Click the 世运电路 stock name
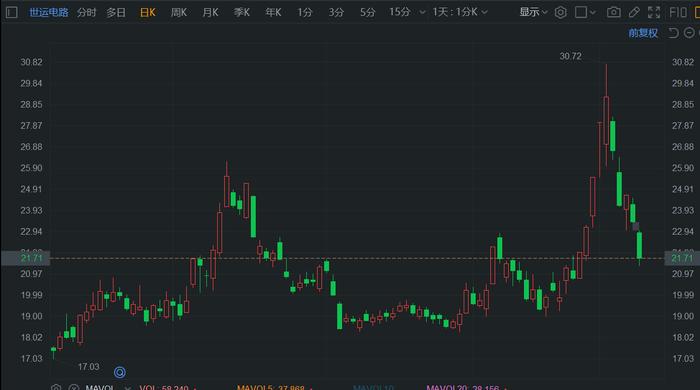This screenshot has width=700, height=390. click(x=49, y=12)
